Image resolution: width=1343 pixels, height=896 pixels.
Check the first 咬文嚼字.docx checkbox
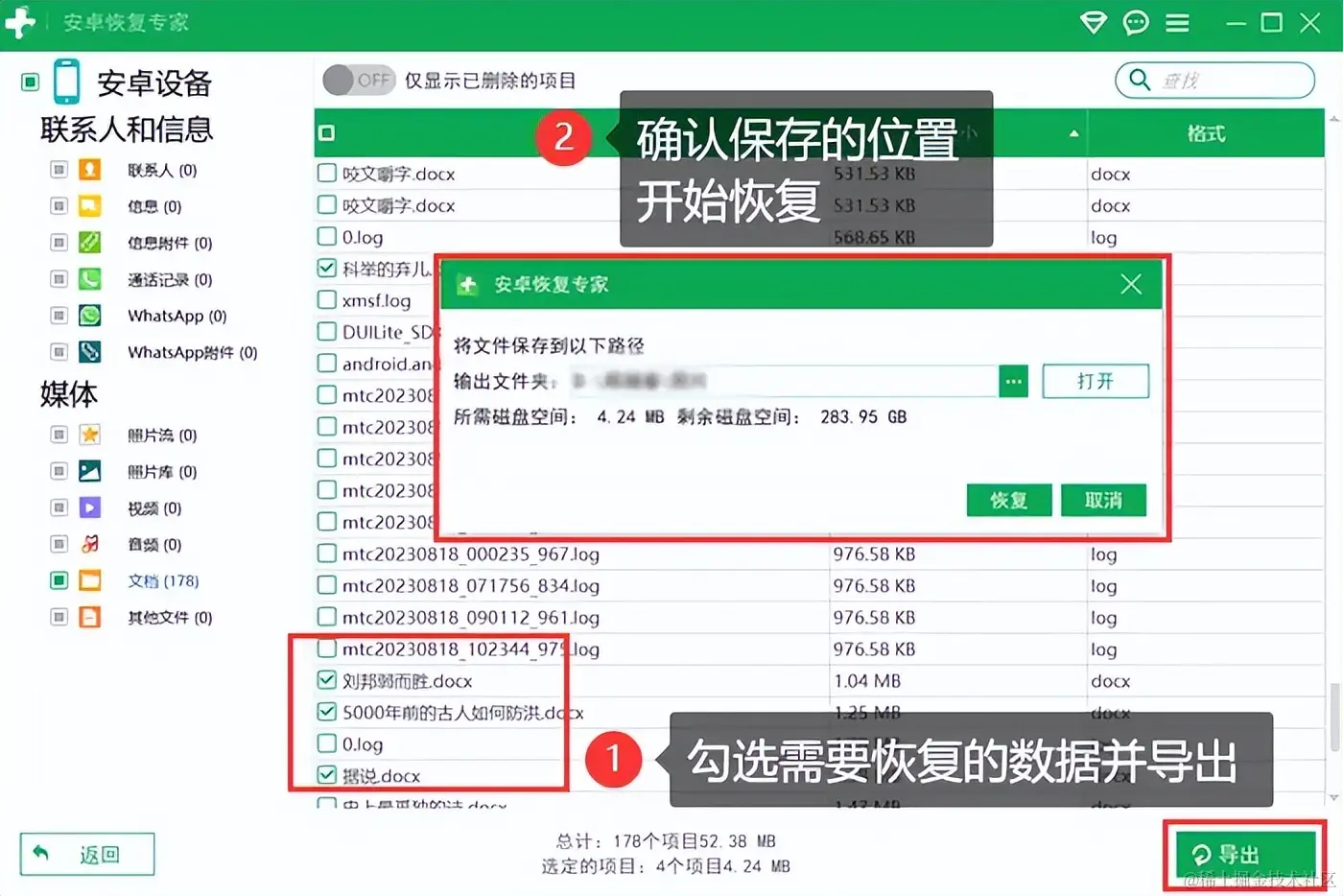pyautogui.click(x=326, y=173)
